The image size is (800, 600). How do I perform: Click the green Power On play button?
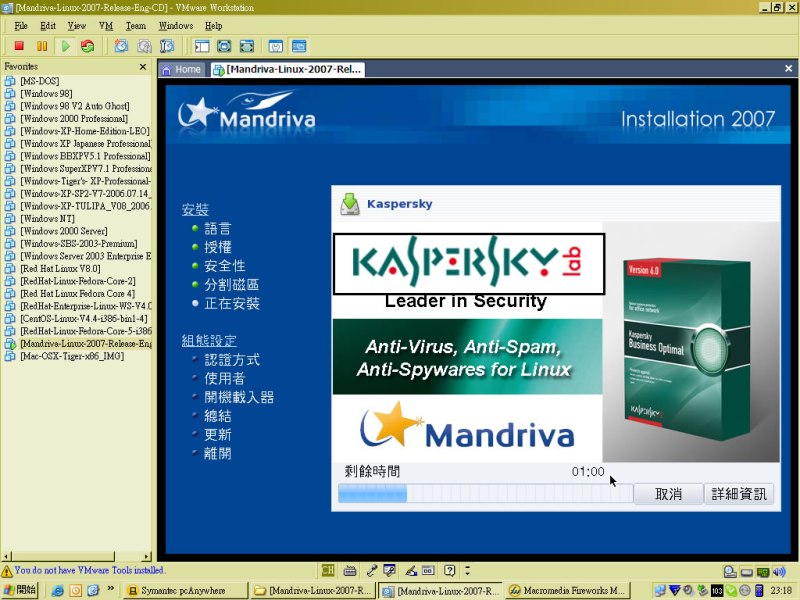tap(65, 46)
